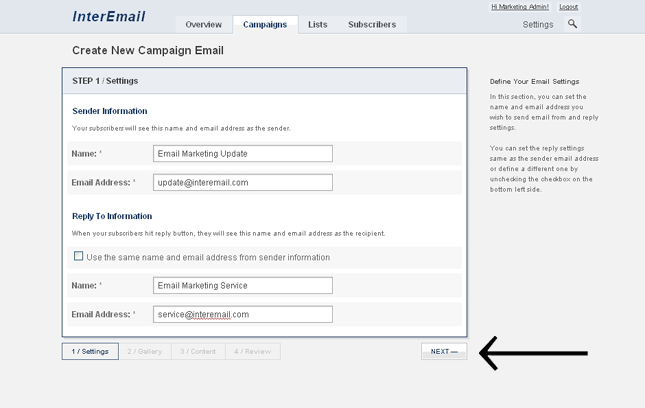Image resolution: width=645 pixels, height=408 pixels.
Task: Open the Subscribers tab
Action: tap(371, 24)
